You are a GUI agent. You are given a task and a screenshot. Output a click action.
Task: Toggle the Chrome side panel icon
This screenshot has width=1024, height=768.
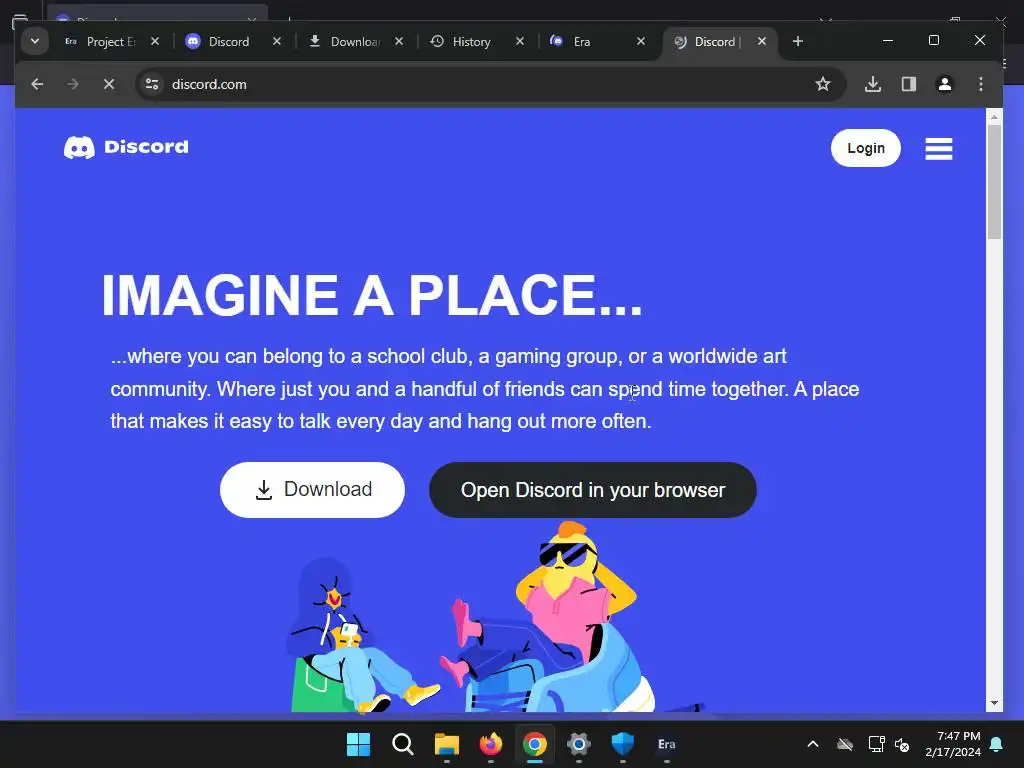pyautogui.click(x=908, y=84)
